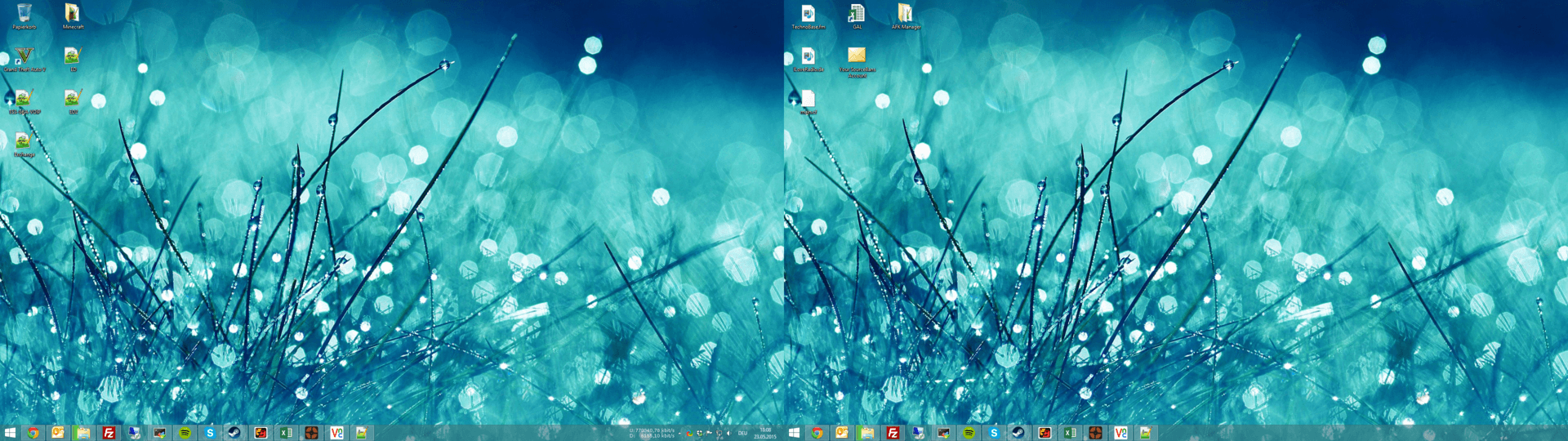Screen dimensions: 1568x441
Task: Open the DEU input language selector
Action: (742, 433)
